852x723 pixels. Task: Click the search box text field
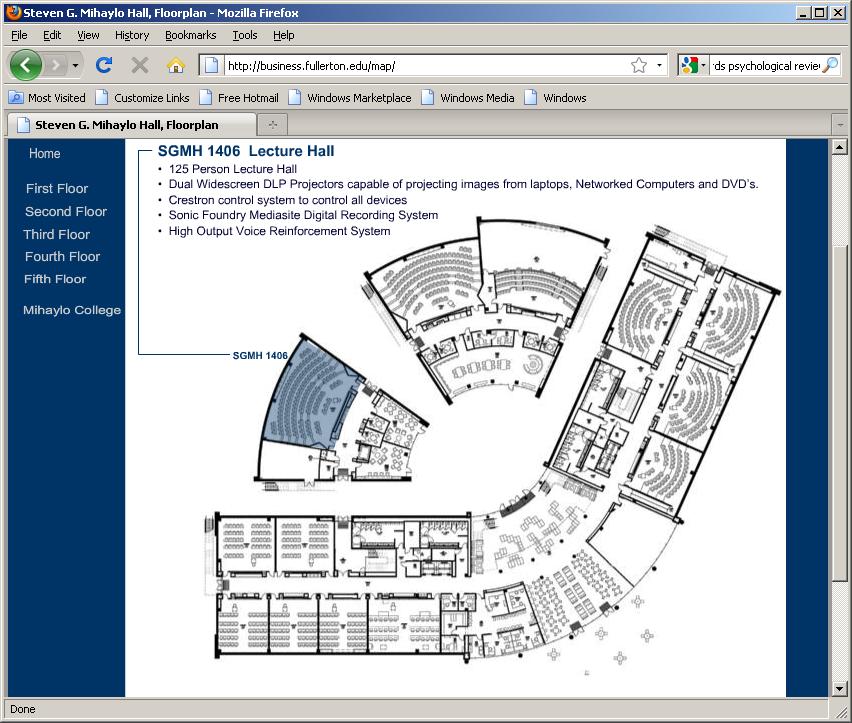click(x=766, y=66)
